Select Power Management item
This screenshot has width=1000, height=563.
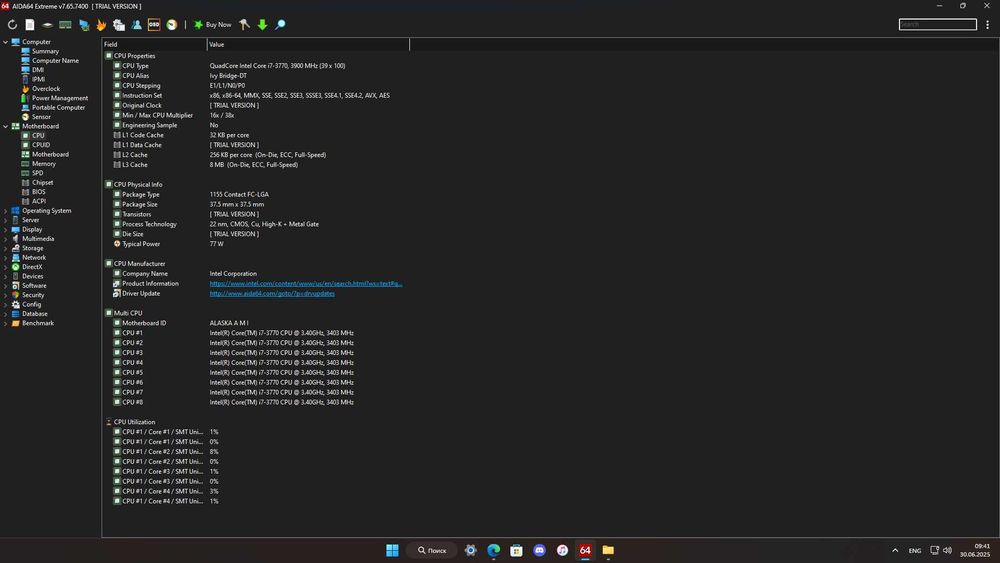[60, 98]
